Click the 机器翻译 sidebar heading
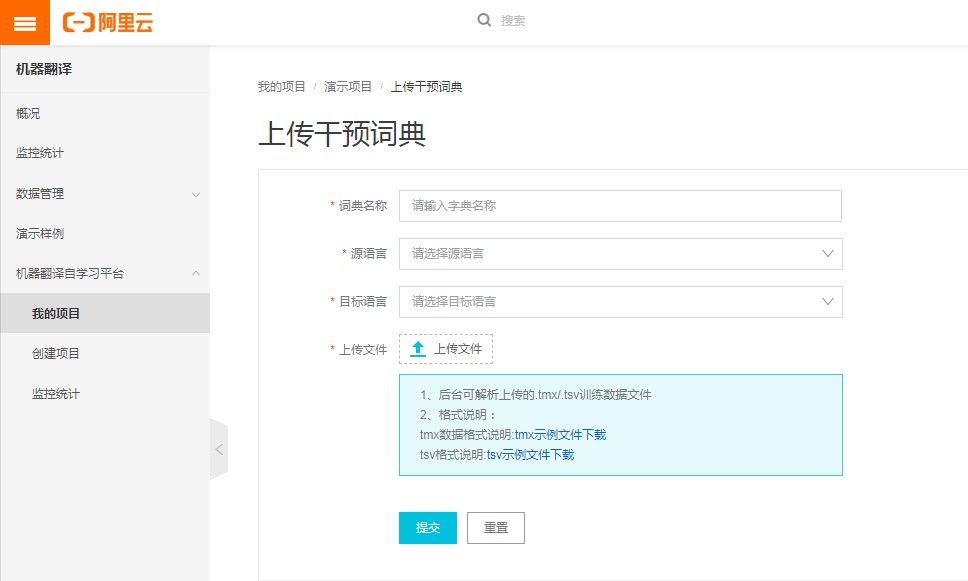Screen dimensions: 968x581 point(44,69)
